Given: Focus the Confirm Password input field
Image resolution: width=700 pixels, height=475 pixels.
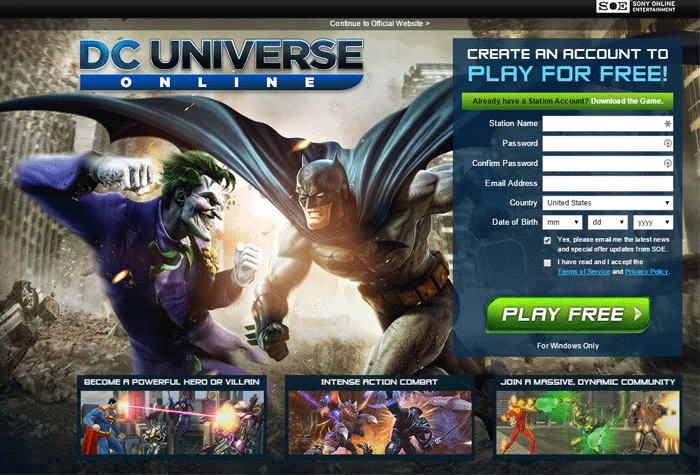Looking at the screenshot, I should [608, 163].
